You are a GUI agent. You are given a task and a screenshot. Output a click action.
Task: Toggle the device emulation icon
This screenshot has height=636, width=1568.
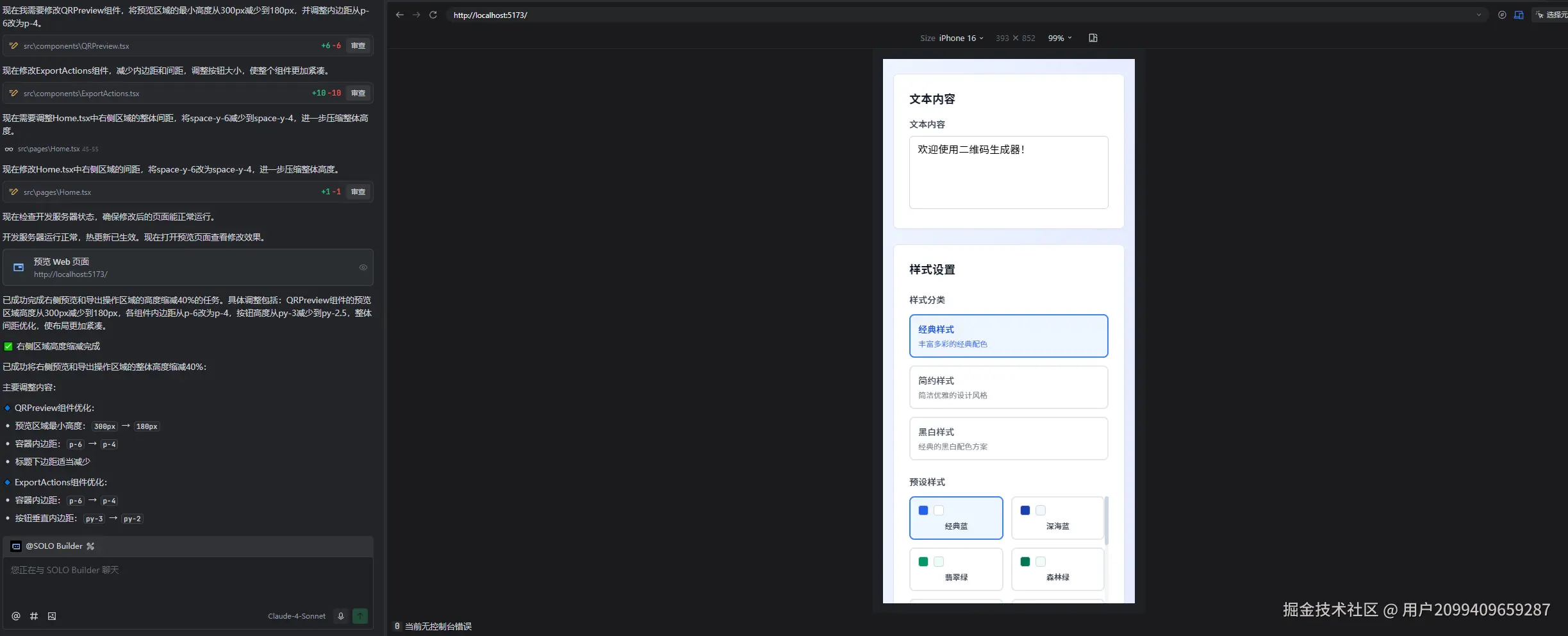(1519, 15)
